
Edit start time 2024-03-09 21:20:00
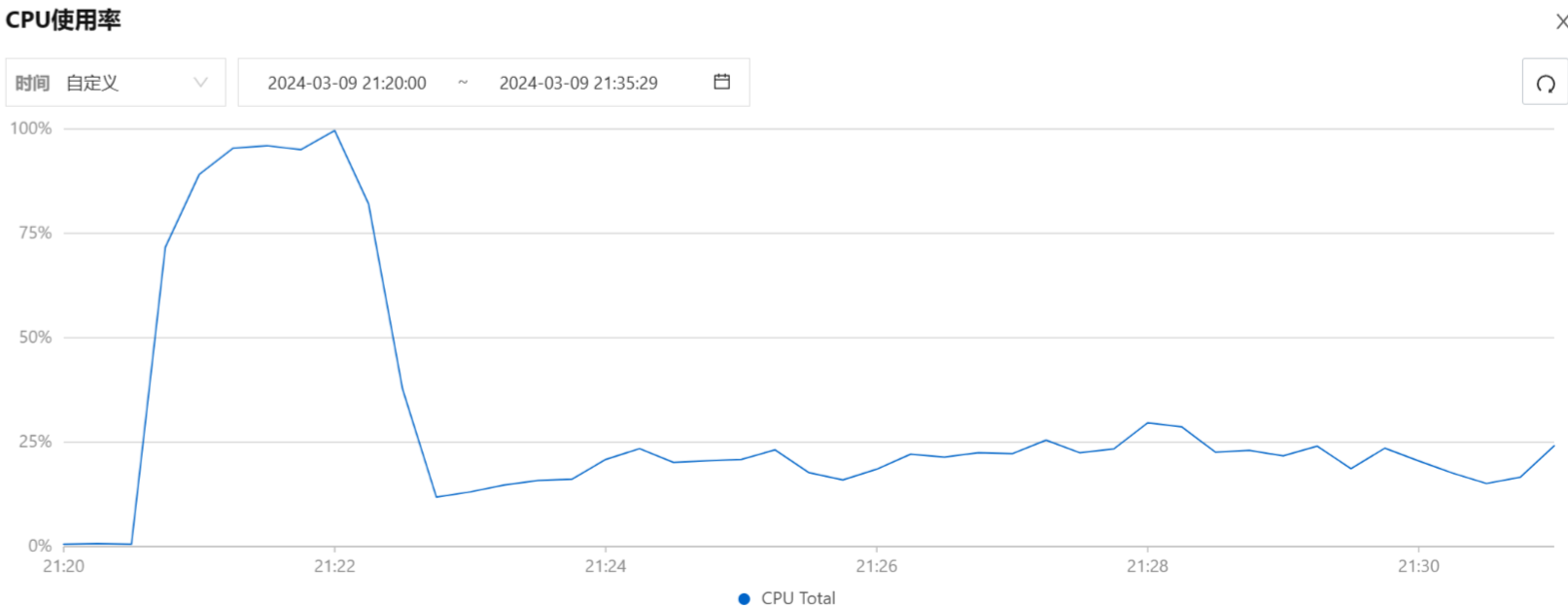click(x=347, y=83)
